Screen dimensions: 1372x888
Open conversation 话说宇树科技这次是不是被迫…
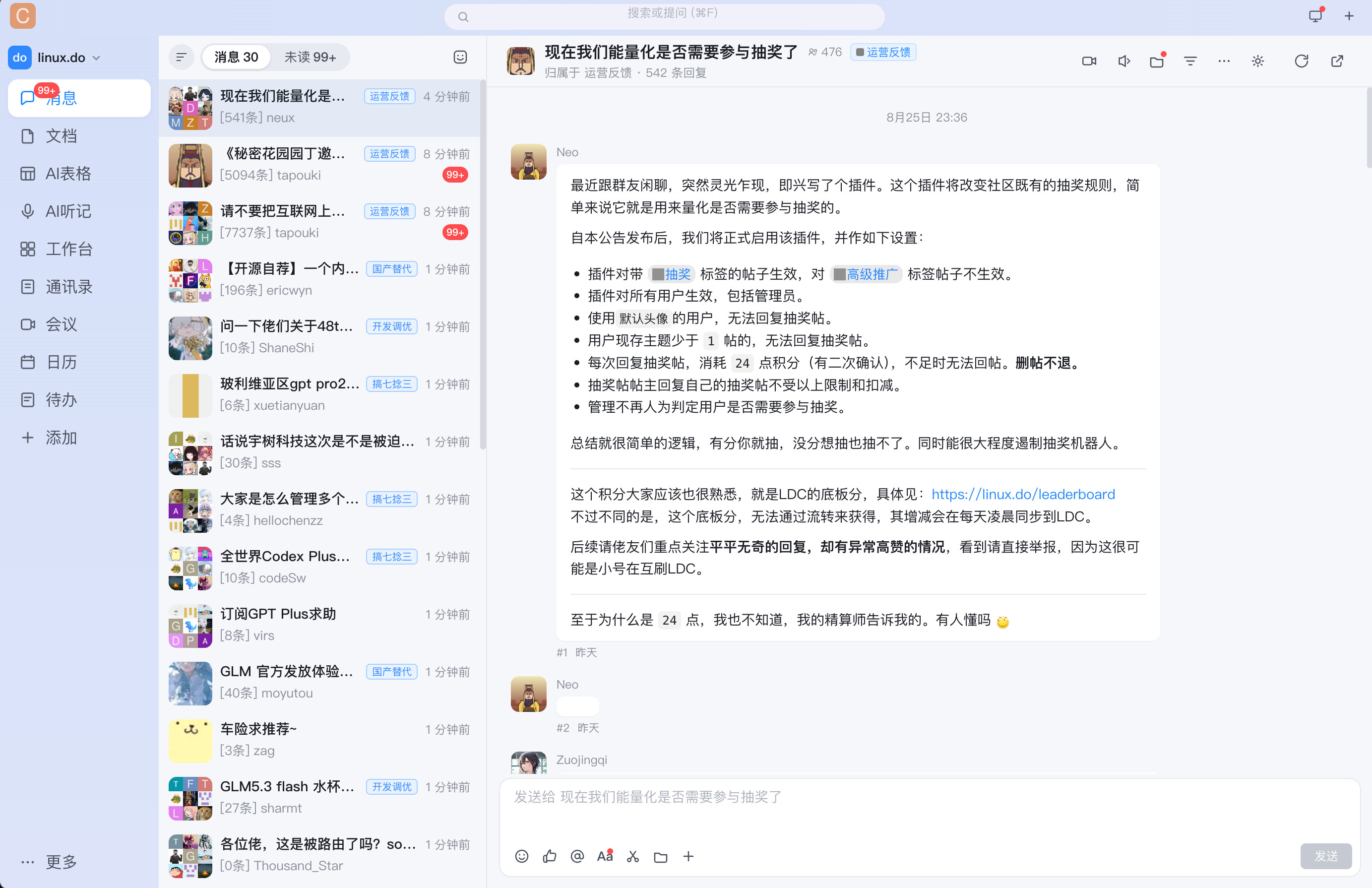319,452
